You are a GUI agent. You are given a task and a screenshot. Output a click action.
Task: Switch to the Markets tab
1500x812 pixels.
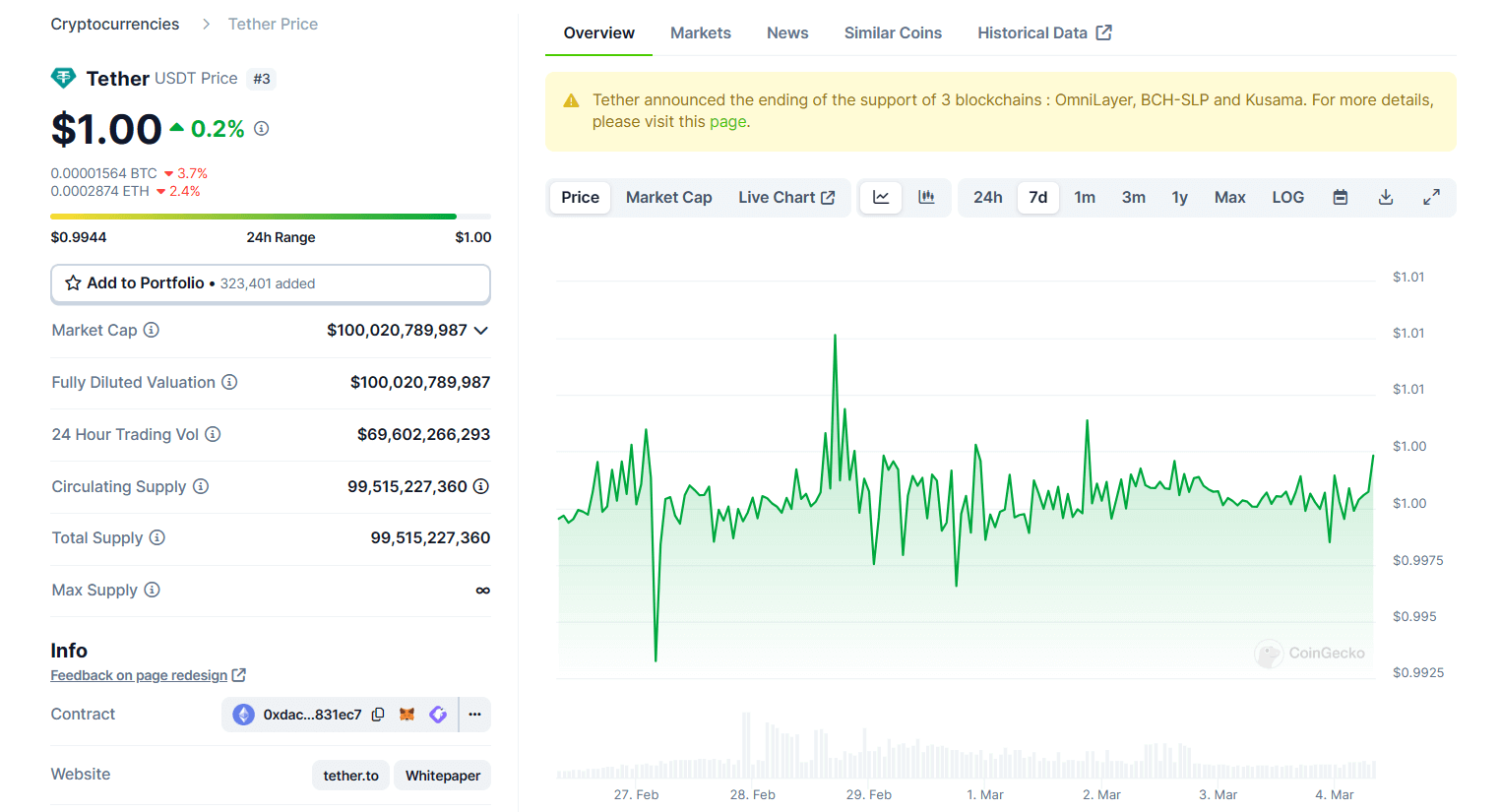pyautogui.click(x=701, y=32)
